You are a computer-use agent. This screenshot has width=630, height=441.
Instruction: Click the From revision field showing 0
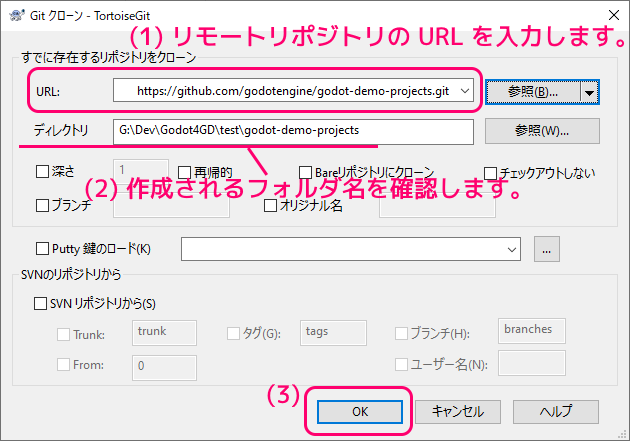[164, 368]
